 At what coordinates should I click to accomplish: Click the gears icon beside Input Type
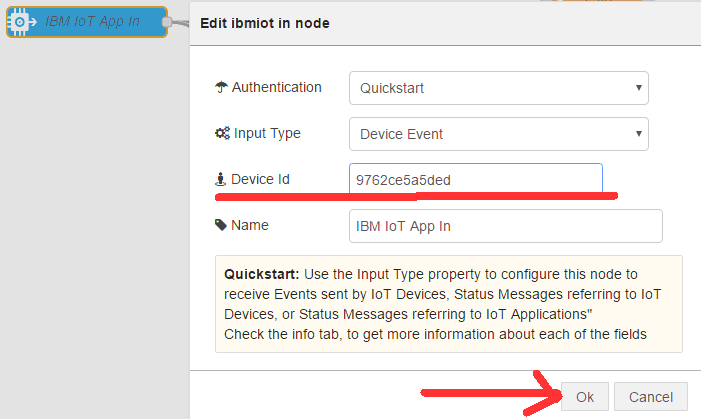222,133
